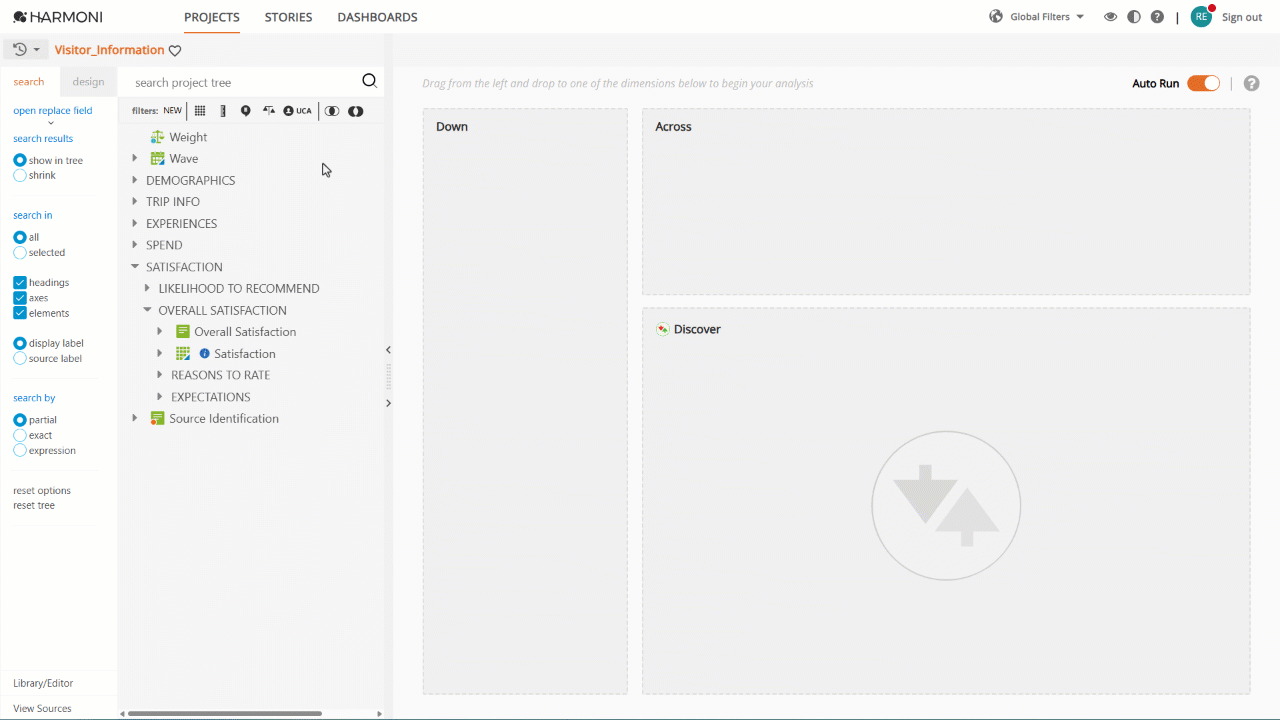Screen dimensions: 1280x720
Task: Expand the EXPECTATIONS folder
Action: tap(160, 397)
